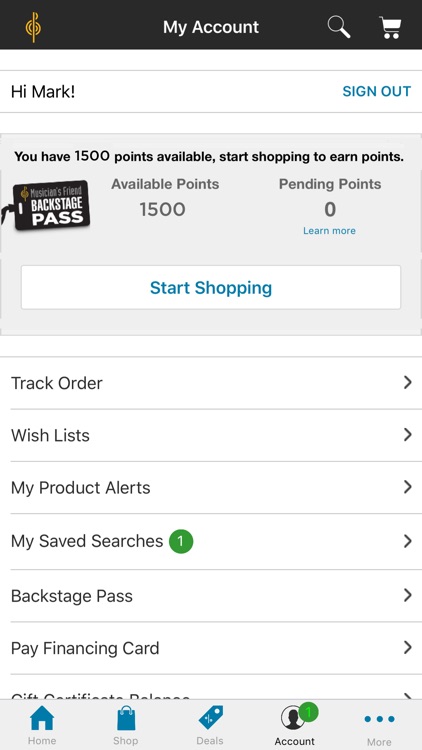Tap the Backstage Pass tag image
The height and width of the screenshot is (750, 422).
point(46,206)
